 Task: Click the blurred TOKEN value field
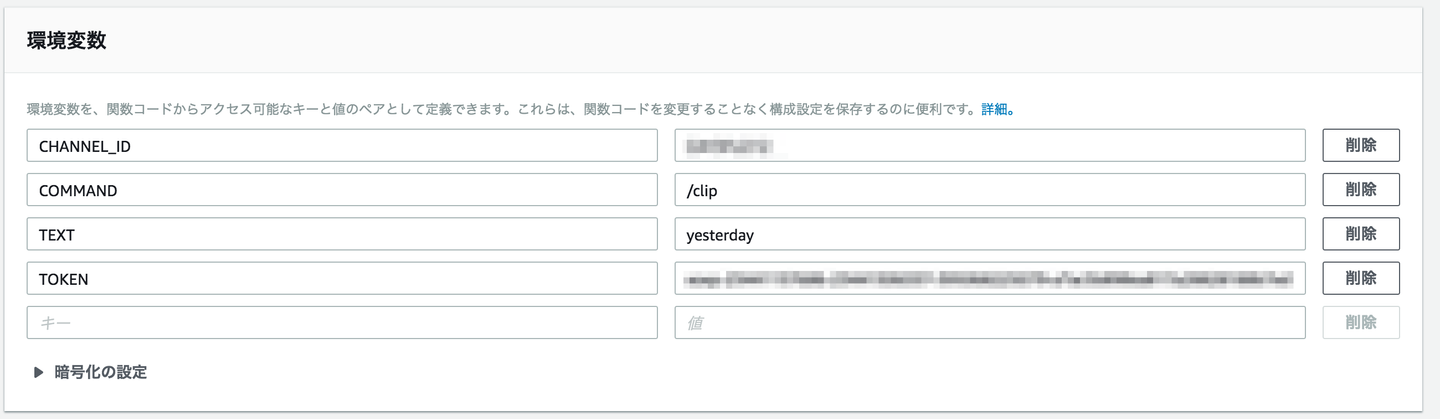coord(989,279)
